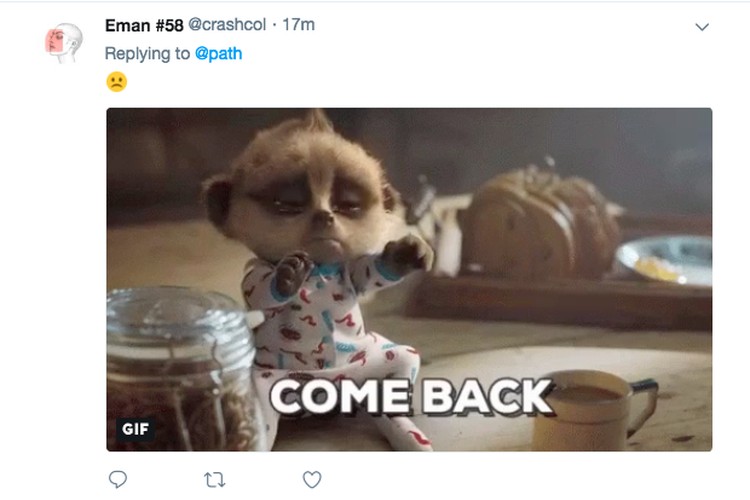The width and height of the screenshot is (750, 500).
Task: Click the display name Eman #58
Action: pos(144,25)
